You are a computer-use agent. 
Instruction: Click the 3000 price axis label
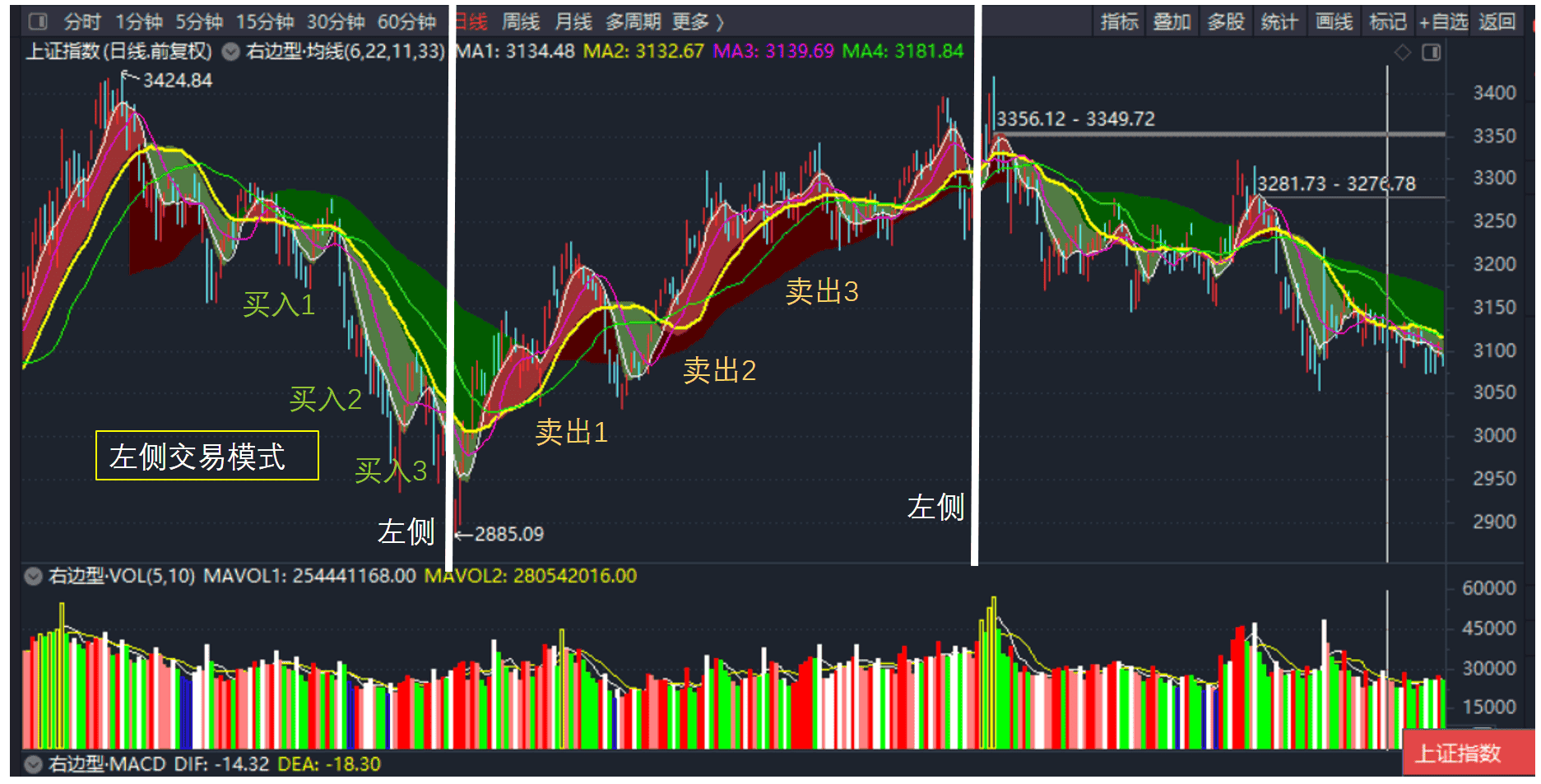(x=1494, y=435)
